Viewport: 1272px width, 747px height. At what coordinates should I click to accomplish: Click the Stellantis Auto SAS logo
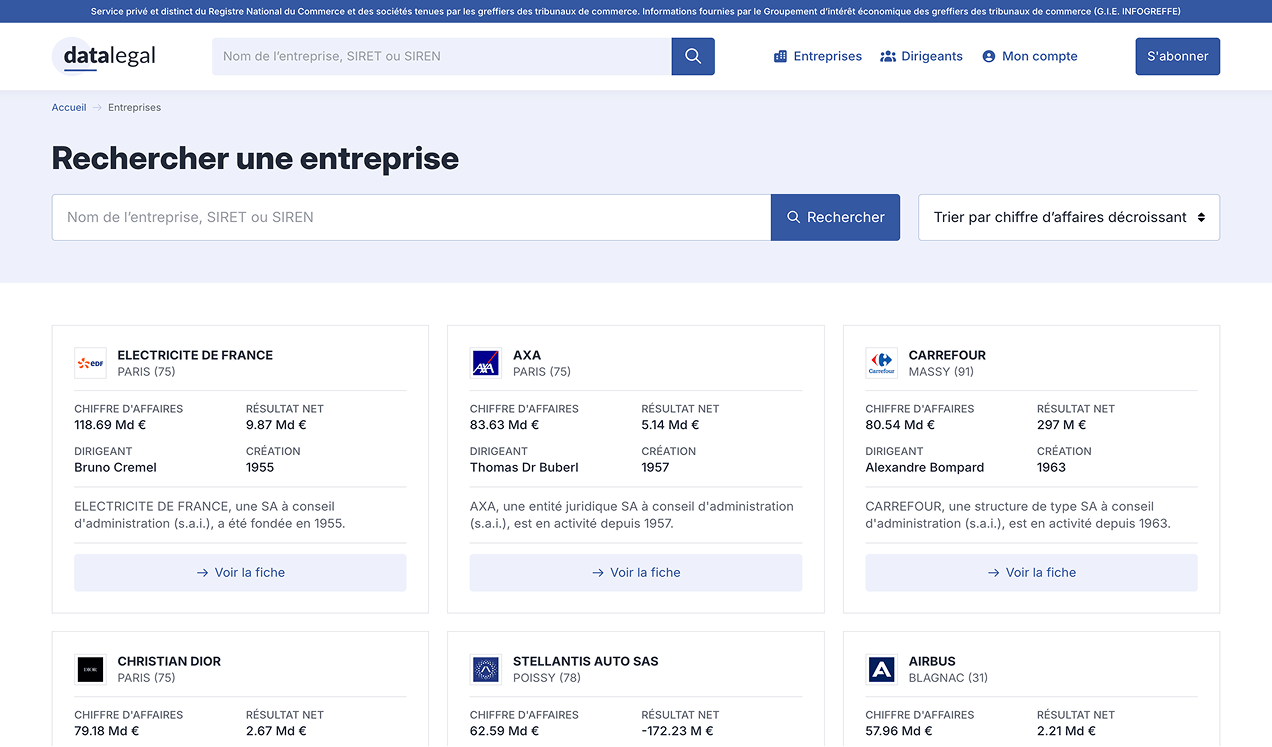(x=486, y=669)
